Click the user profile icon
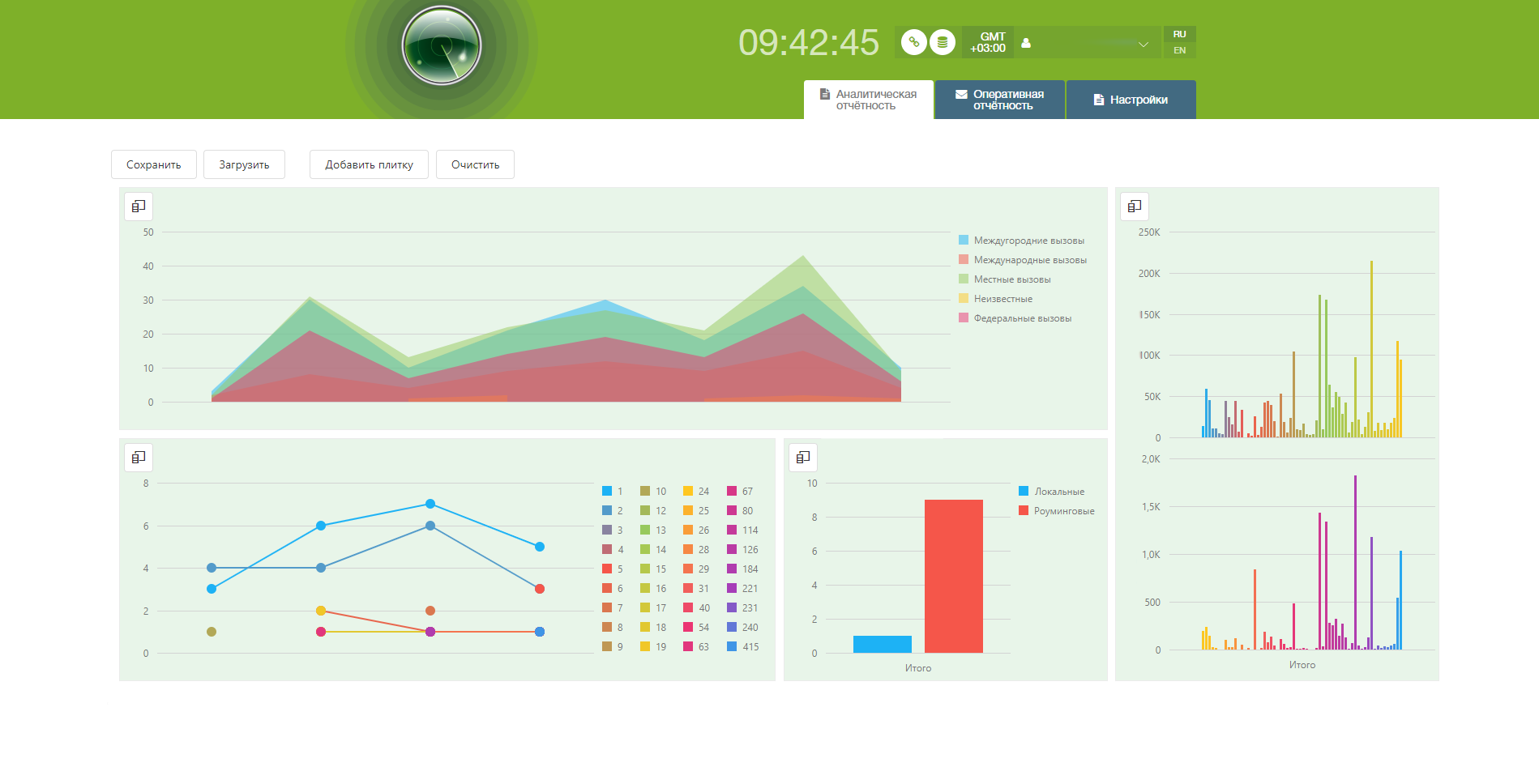 tap(1026, 43)
